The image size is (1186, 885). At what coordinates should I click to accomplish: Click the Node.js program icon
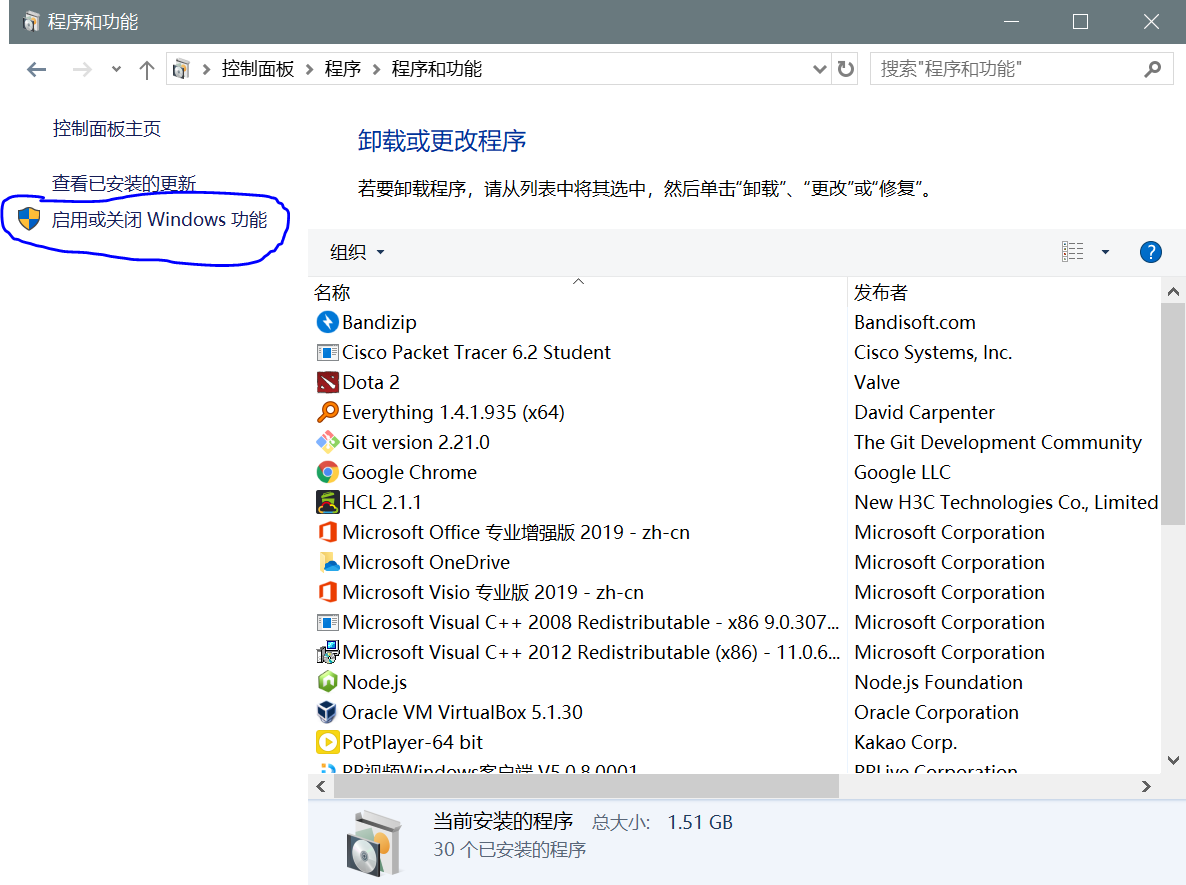tap(327, 682)
